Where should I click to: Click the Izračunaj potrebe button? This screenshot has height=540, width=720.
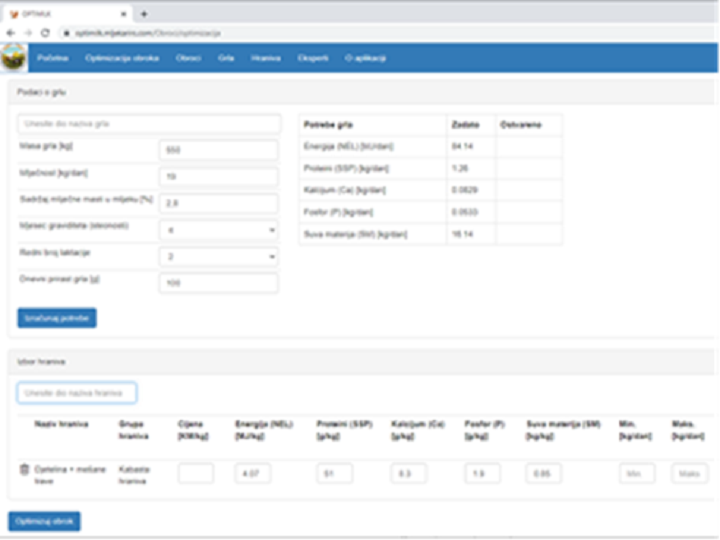[x=57, y=318]
